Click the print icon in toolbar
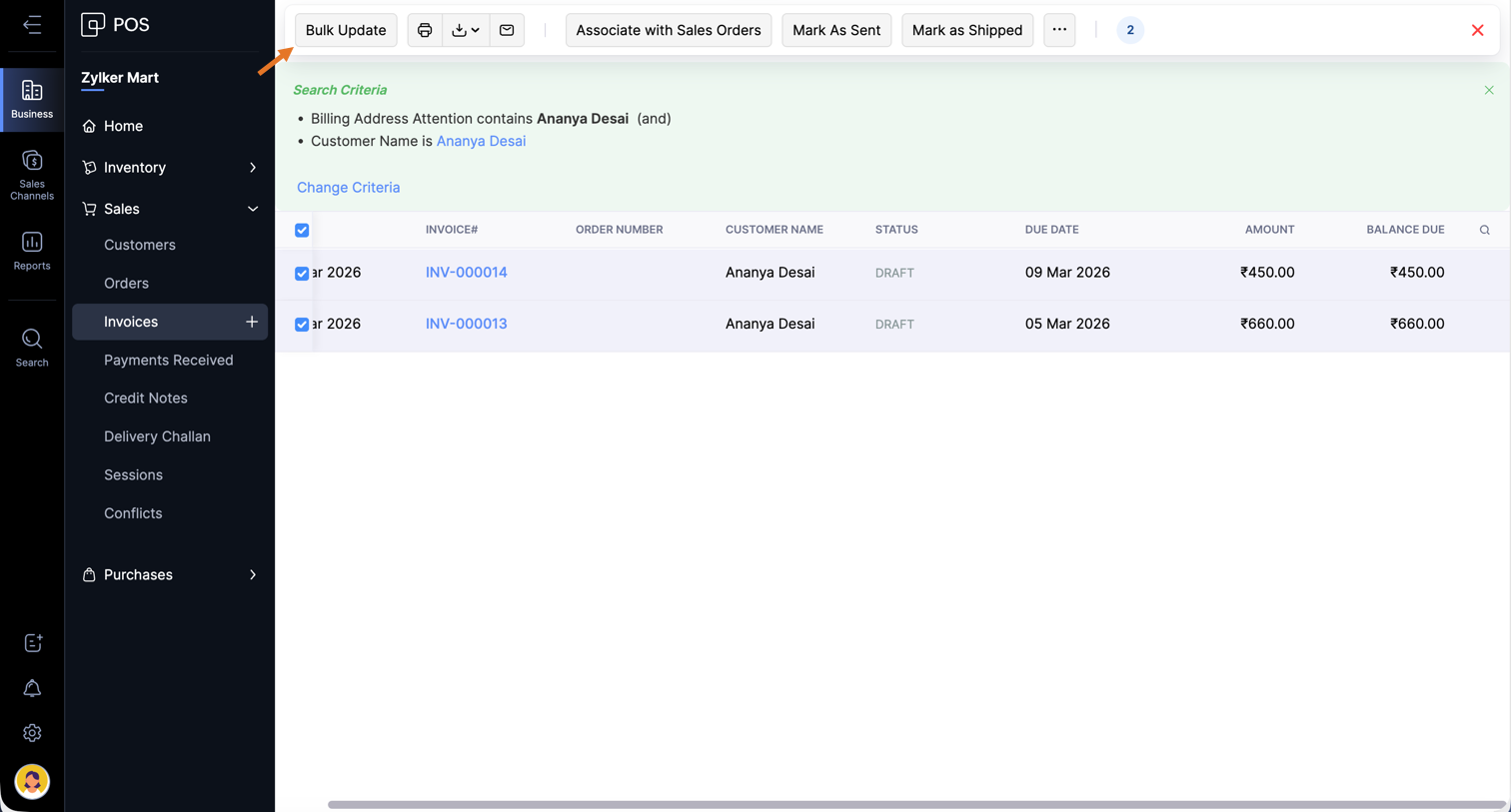This screenshot has height=812, width=1511. point(425,30)
